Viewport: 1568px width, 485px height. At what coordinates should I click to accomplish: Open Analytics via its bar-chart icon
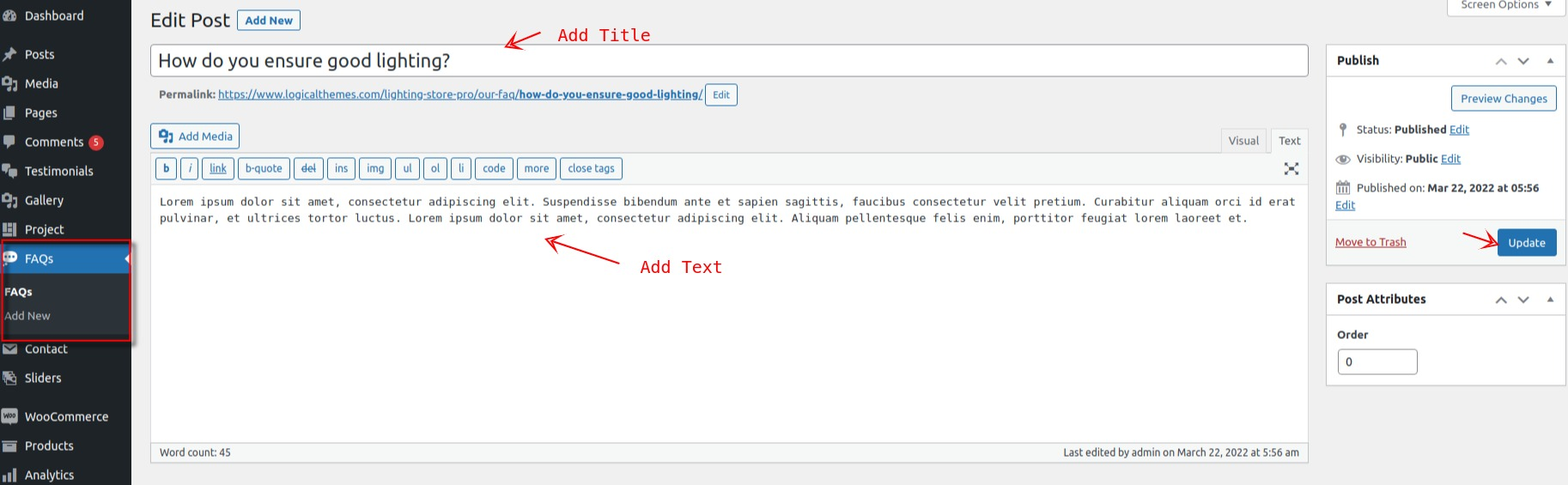9,475
